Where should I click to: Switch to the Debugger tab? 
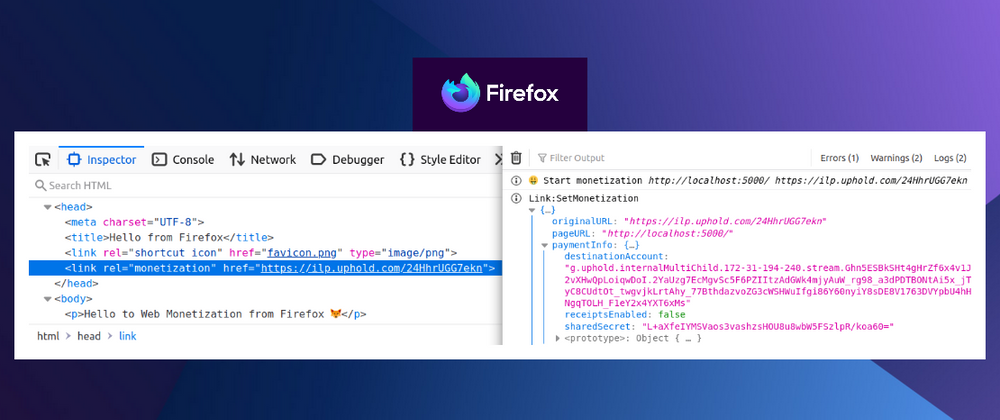[x=347, y=159]
